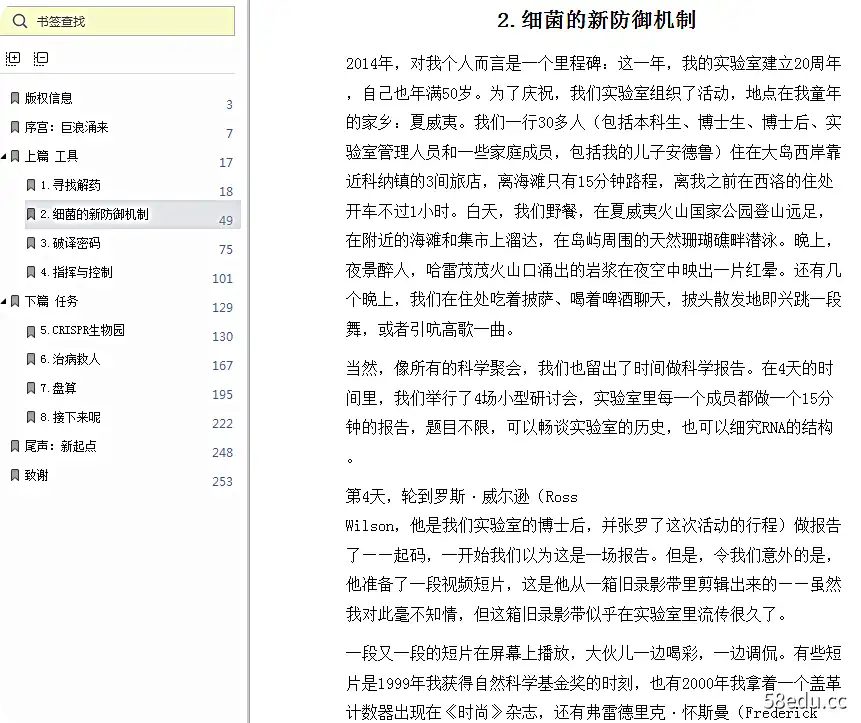Click bookmark icon beside 1. 寻找解药
Viewport: 861px width, 723px height.
(31, 185)
